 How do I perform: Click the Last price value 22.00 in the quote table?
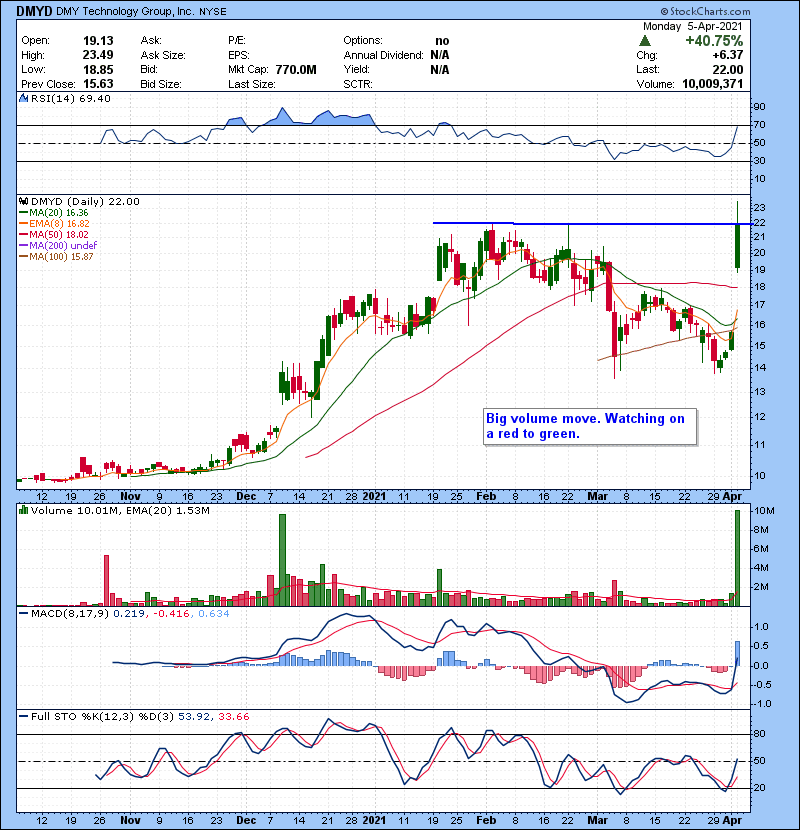(727, 69)
